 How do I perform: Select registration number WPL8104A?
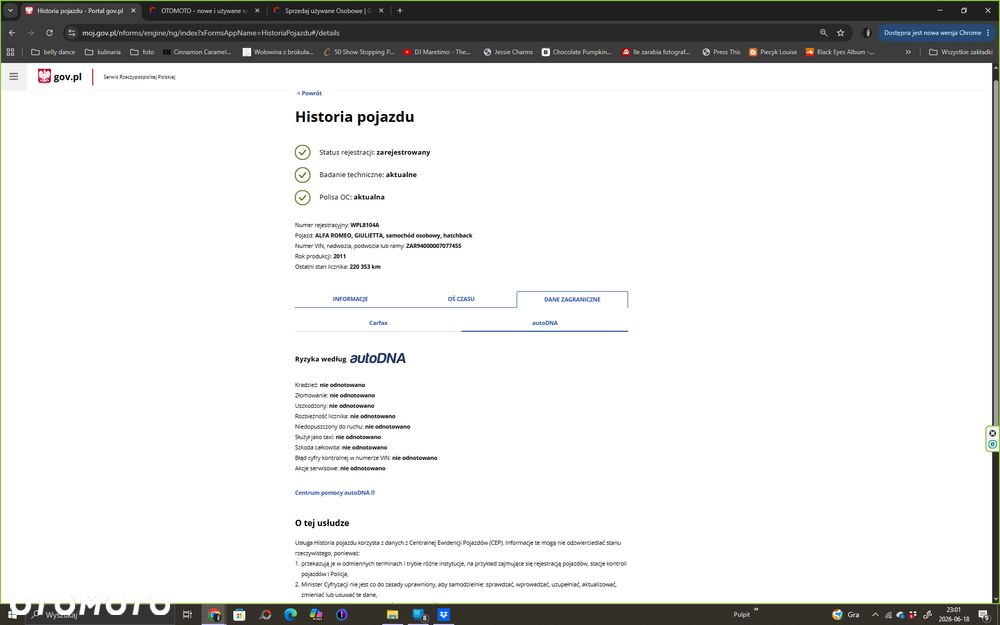point(365,224)
